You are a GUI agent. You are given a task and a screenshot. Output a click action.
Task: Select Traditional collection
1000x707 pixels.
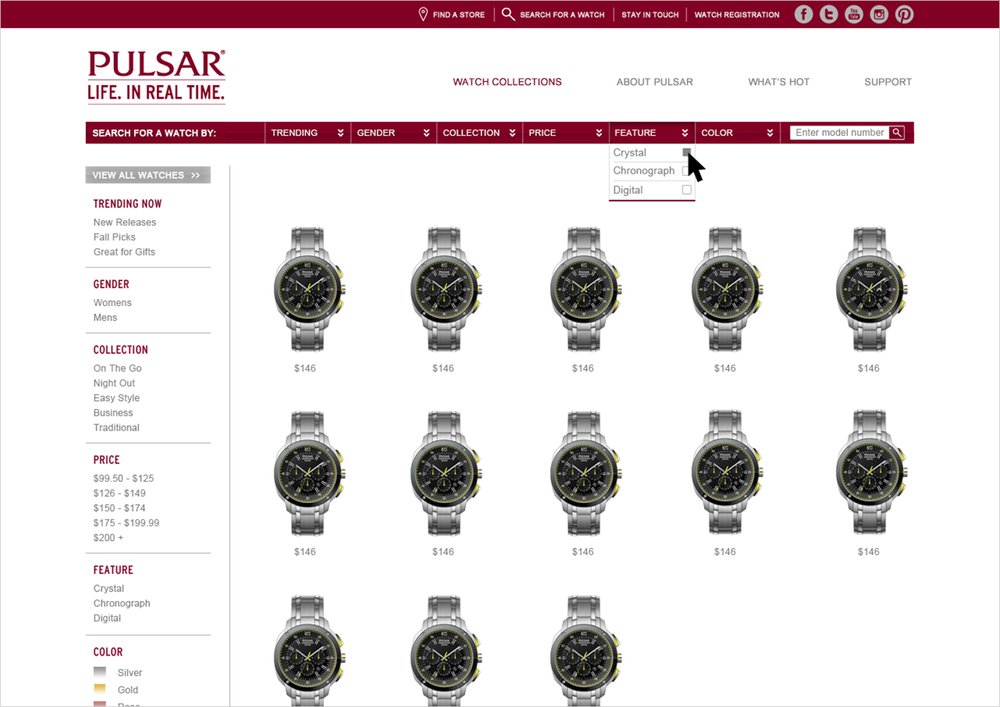[x=116, y=428]
